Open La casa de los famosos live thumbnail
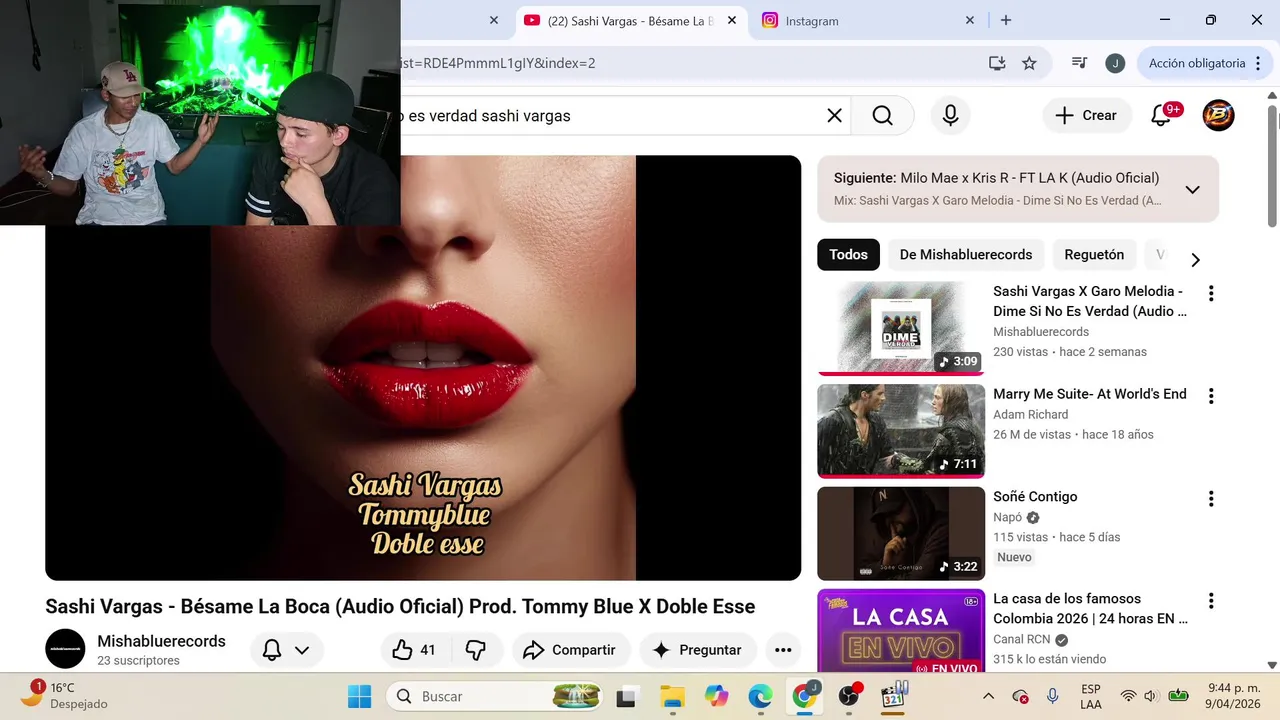The height and width of the screenshot is (720, 1280). point(901,630)
